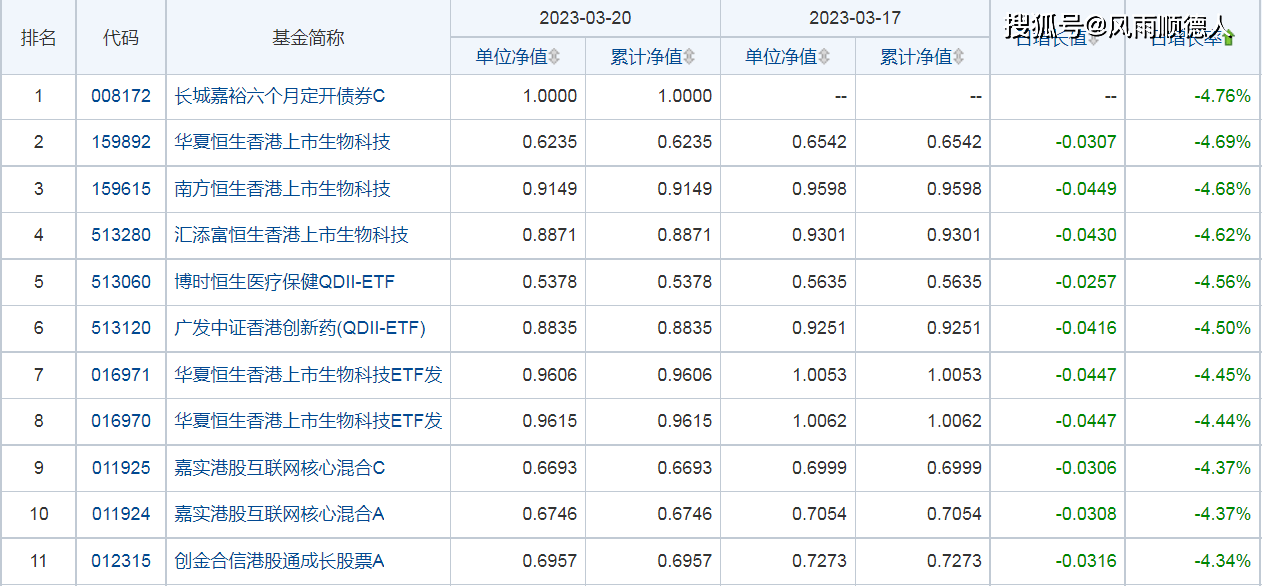Open fund code 008172 link

pos(120,96)
